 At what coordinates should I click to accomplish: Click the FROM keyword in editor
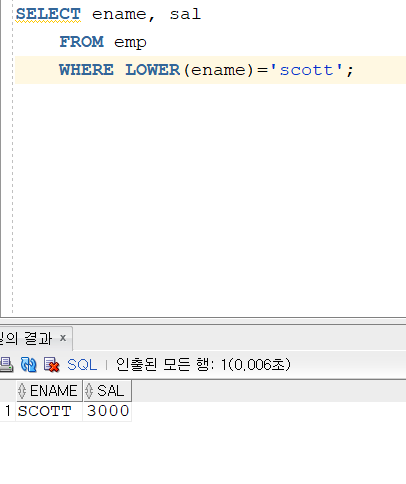82,42
